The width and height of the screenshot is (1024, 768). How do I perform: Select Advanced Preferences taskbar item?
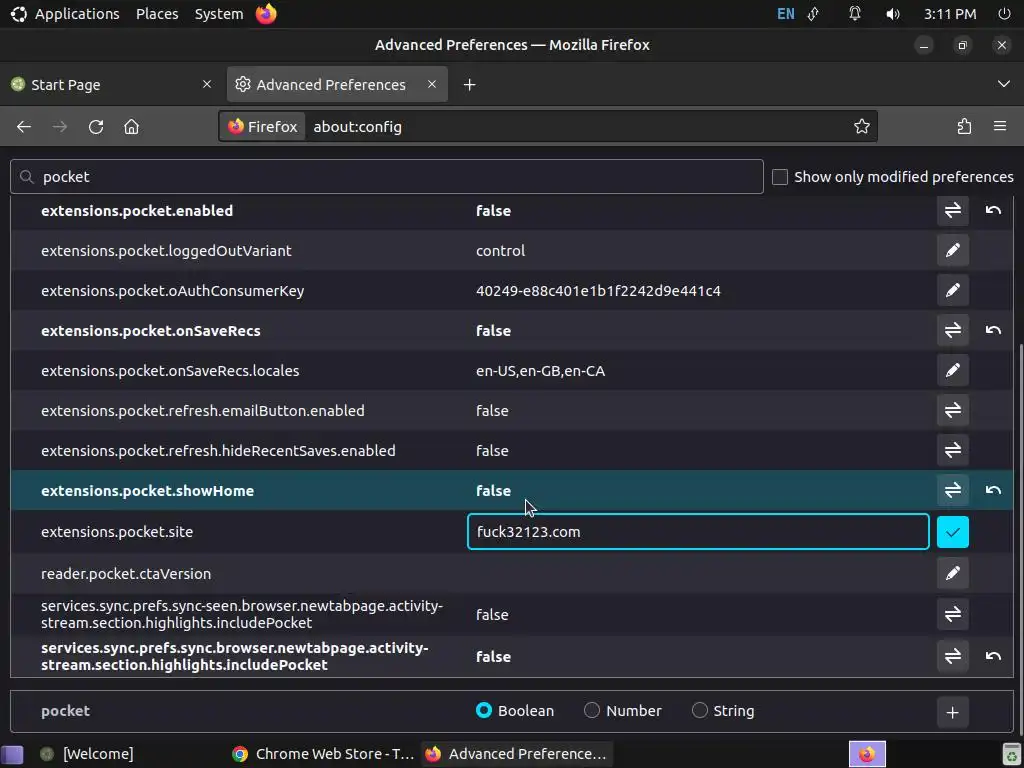pyautogui.click(x=516, y=754)
